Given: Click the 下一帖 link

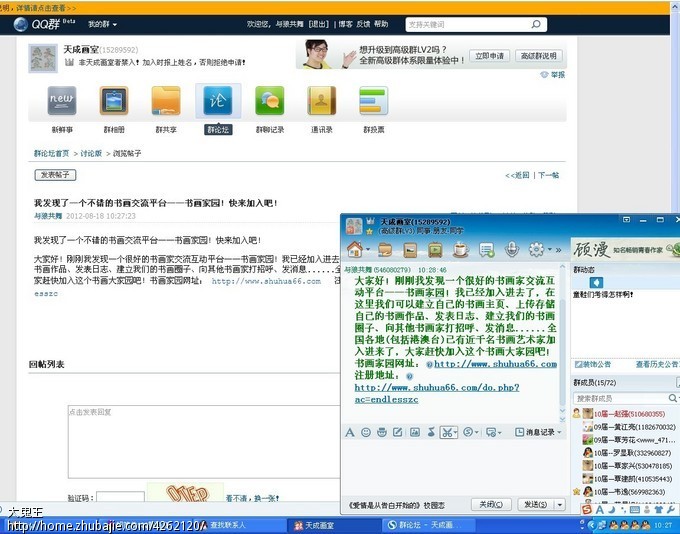Looking at the screenshot, I should pyautogui.click(x=548, y=175).
